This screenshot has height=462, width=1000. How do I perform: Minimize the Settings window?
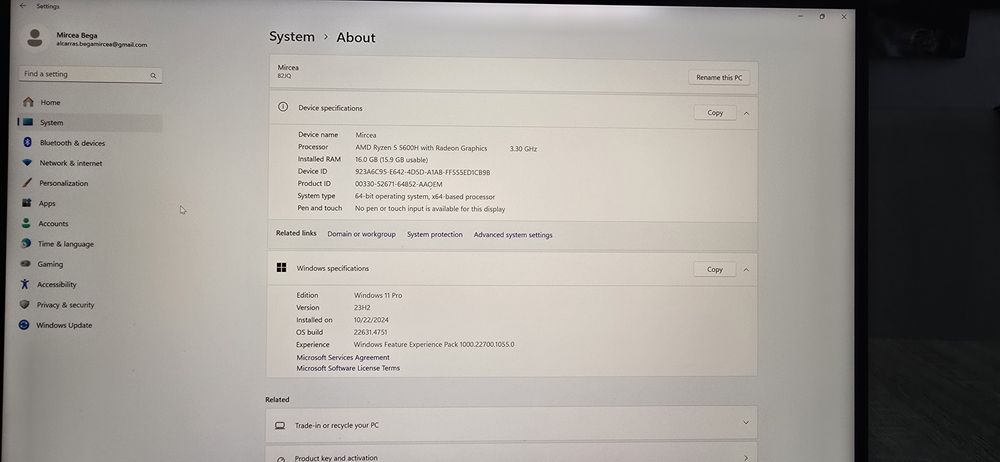click(x=801, y=15)
